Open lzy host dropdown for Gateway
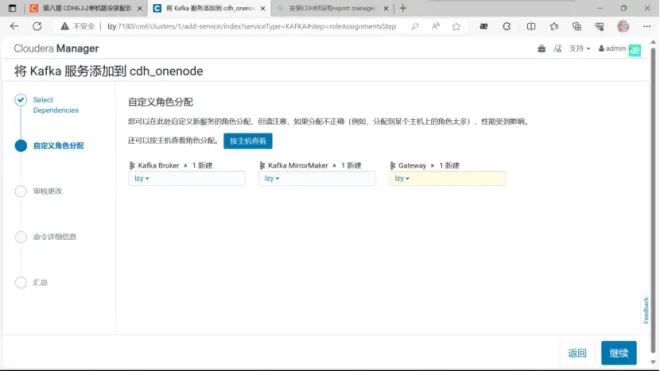 (x=402, y=179)
